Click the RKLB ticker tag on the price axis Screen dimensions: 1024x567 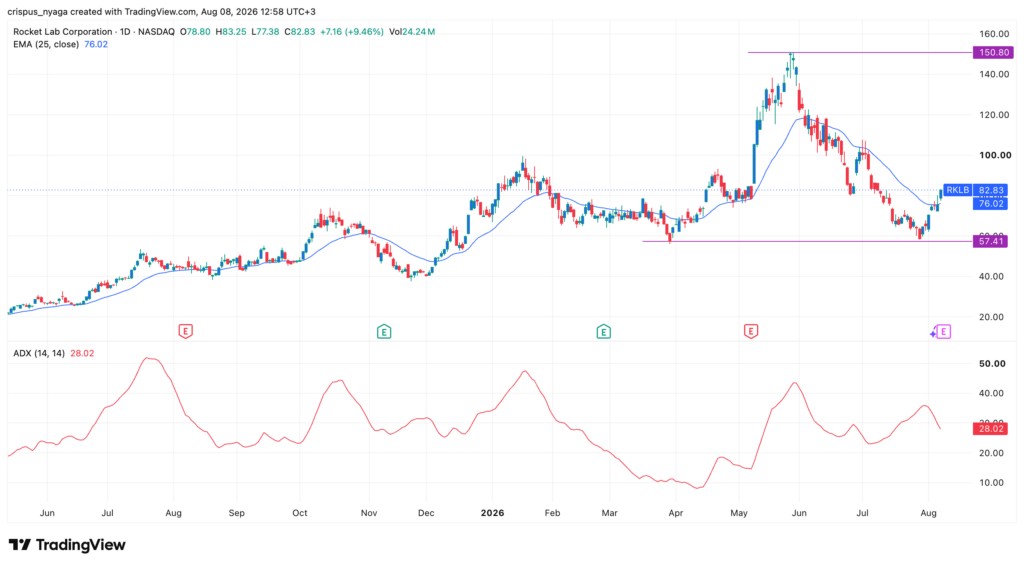pos(957,190)
